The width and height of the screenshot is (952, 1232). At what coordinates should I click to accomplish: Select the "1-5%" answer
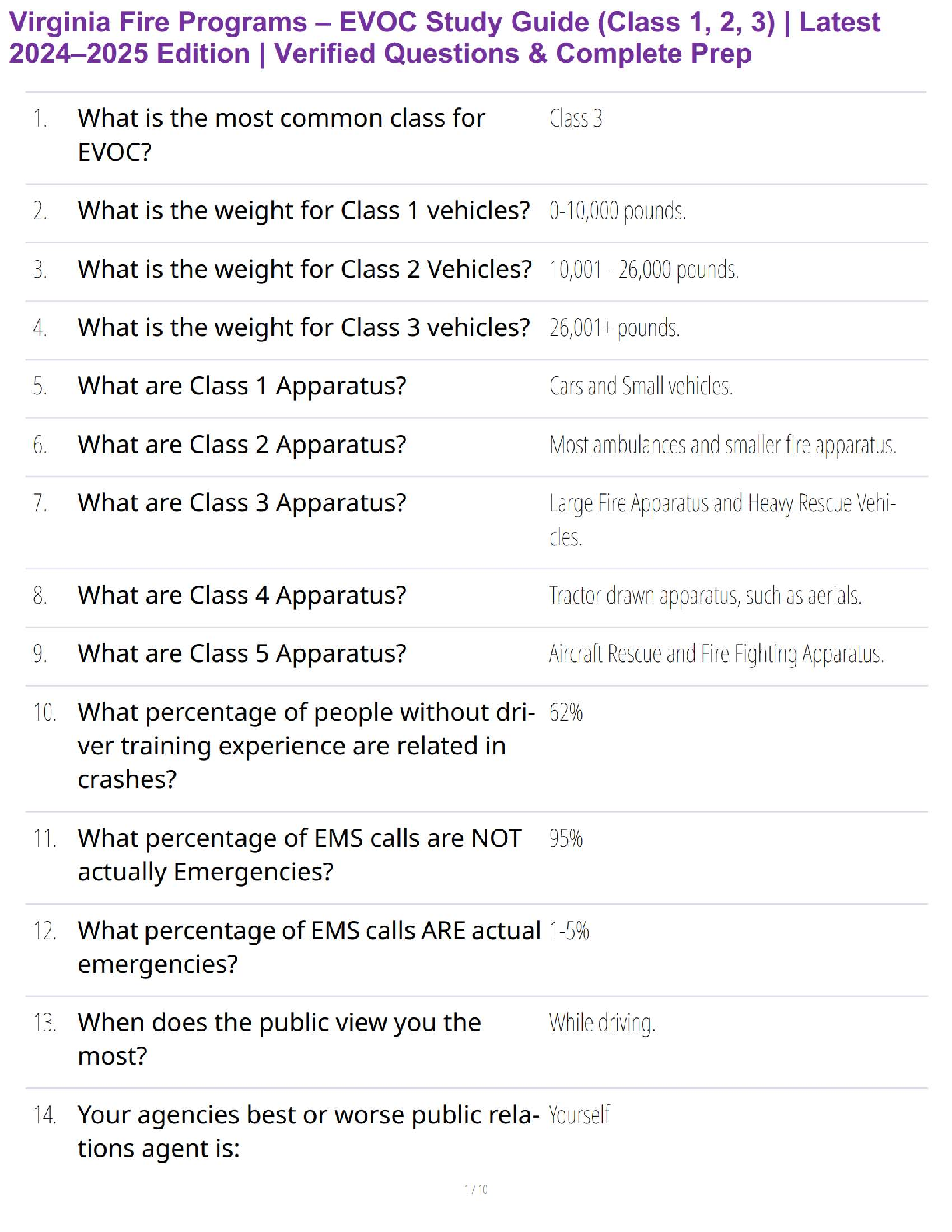[569, 930]
